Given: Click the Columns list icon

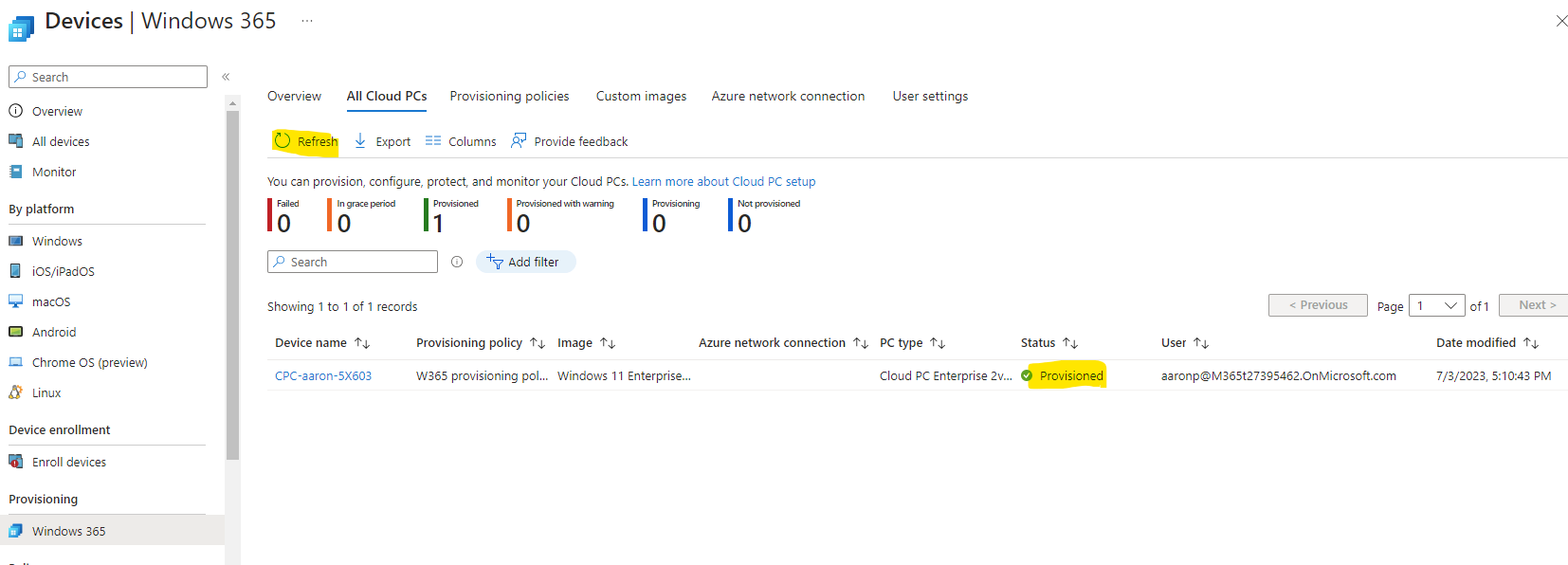Looking at the screenshot, I should click(x=433, y=140).
